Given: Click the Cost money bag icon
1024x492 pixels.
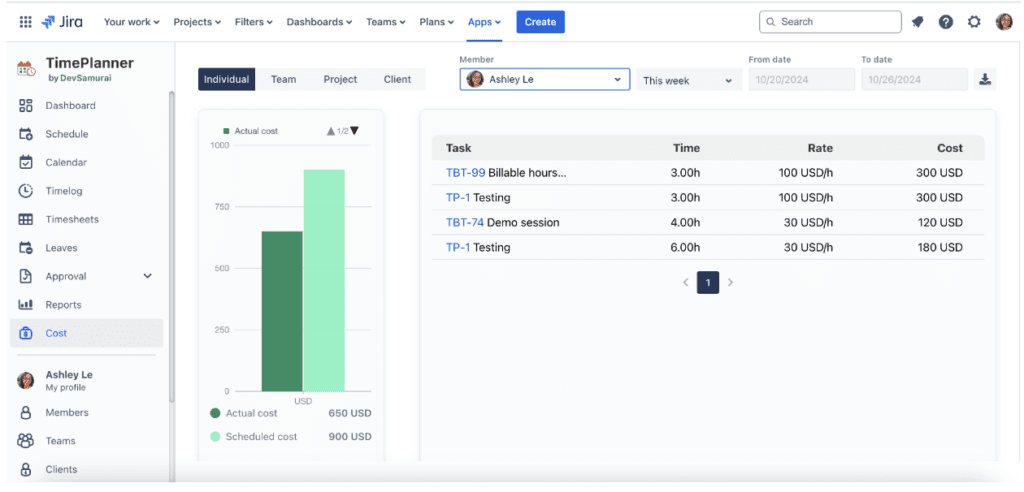Looking at the screenshot, I should 25,333.
